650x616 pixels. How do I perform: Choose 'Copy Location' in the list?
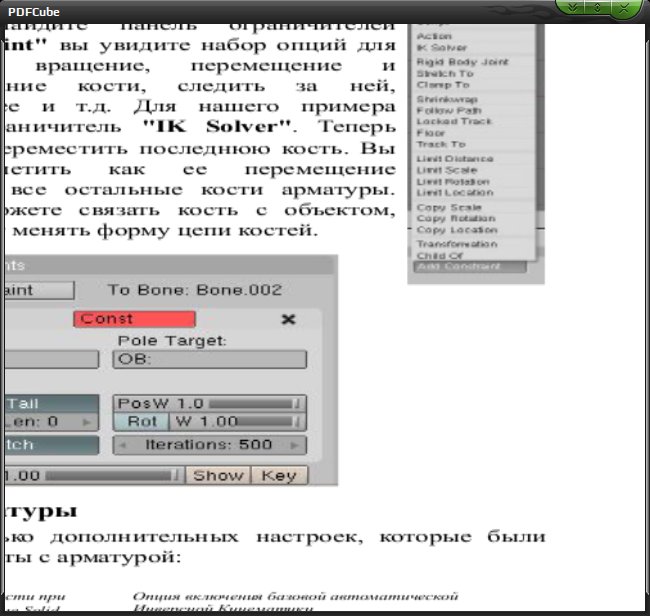click(x=457, y=230)
